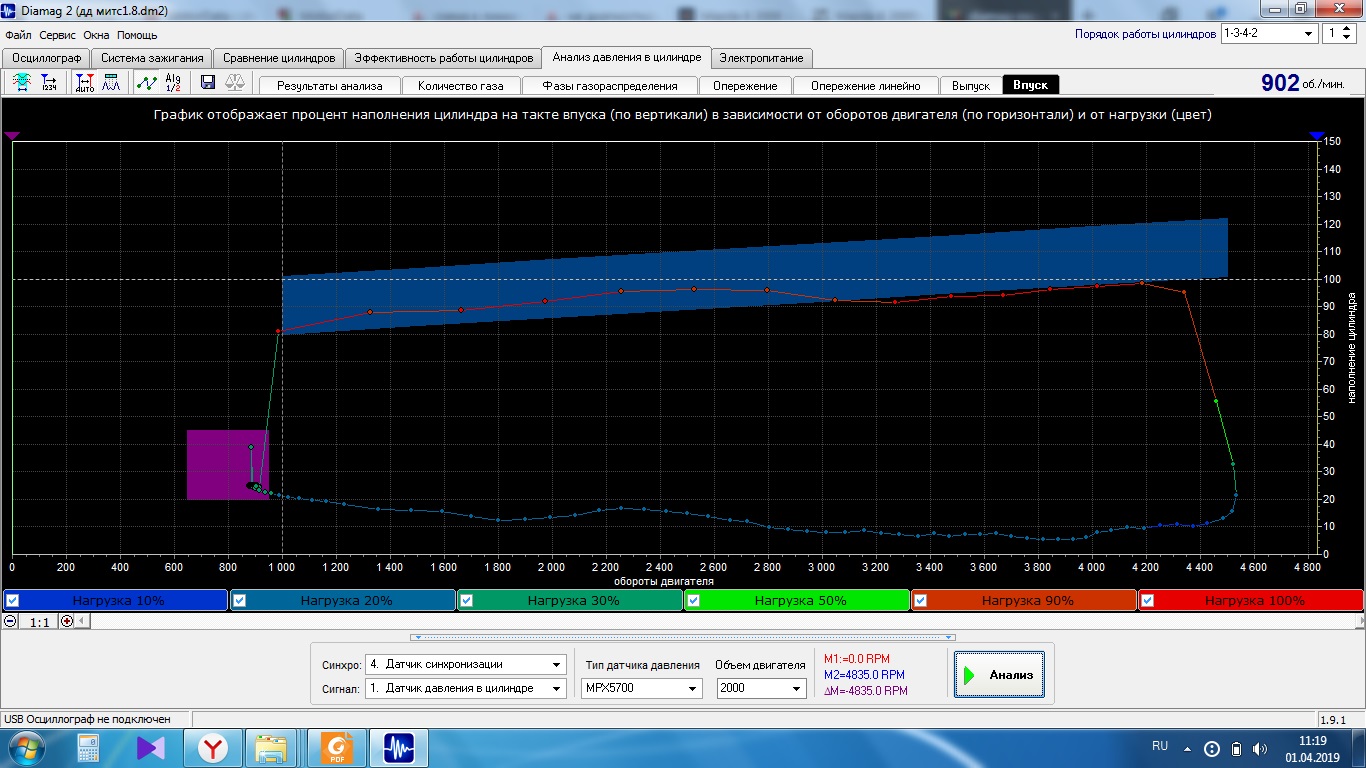Viewport: 1366px width, 768px height.
Task: Click the 902 об./мин. RPM readout
Action: coord(1305,83)
